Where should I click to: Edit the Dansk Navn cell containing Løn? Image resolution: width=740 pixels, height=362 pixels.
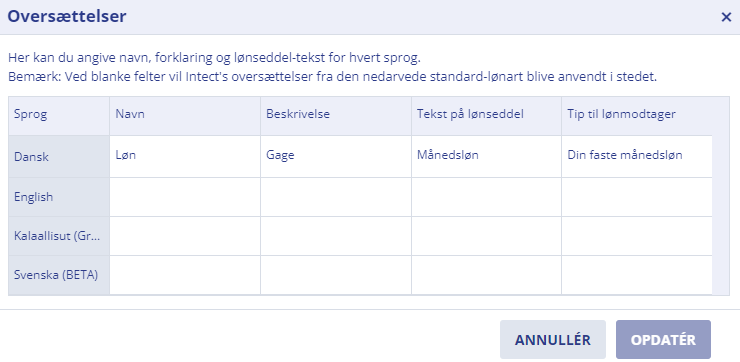click(x=185, y=157)
